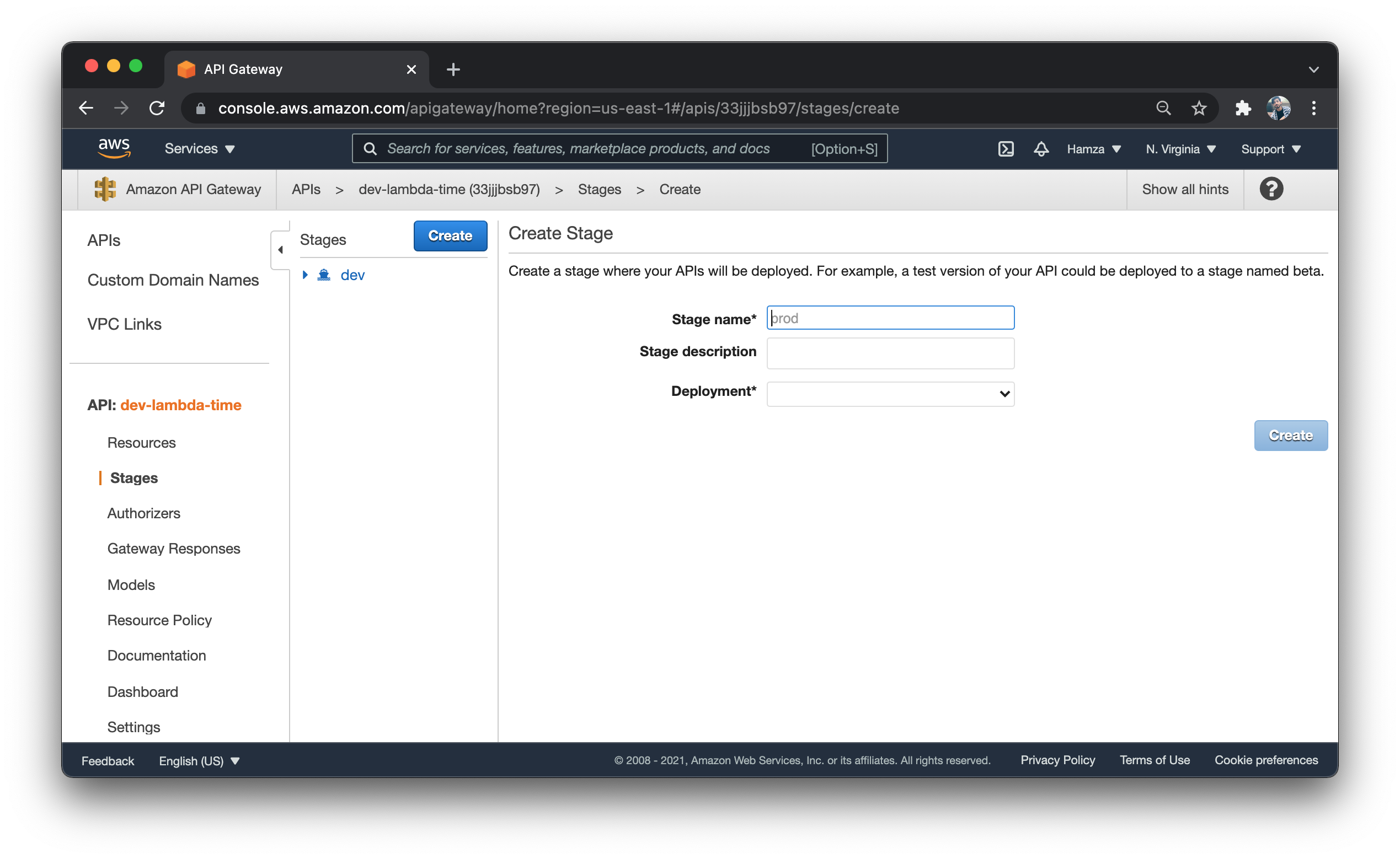Click the question mark help icon
The height and width of the screenshot is (859, 1400).
(1271, 189)
